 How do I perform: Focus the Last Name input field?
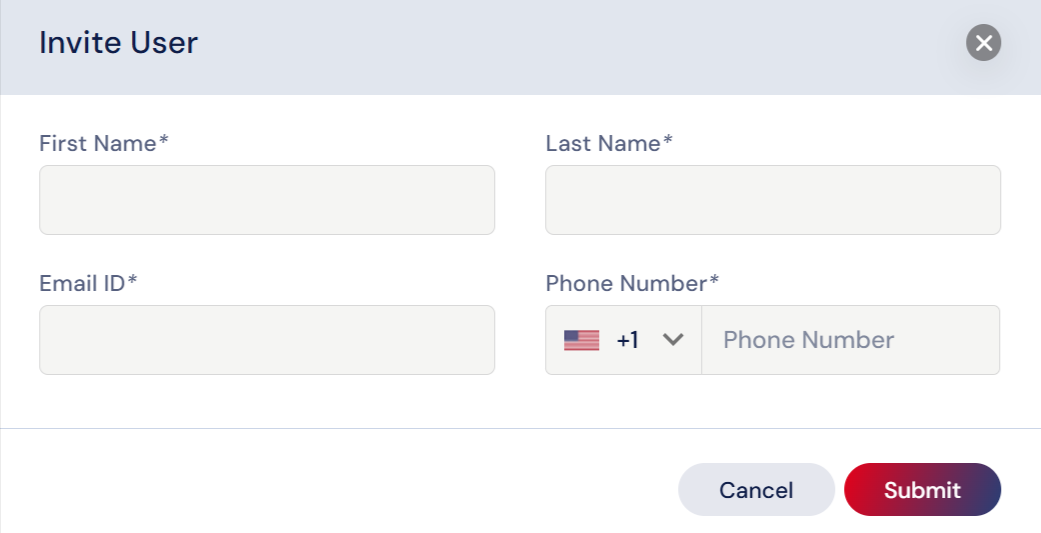[773, 200]
